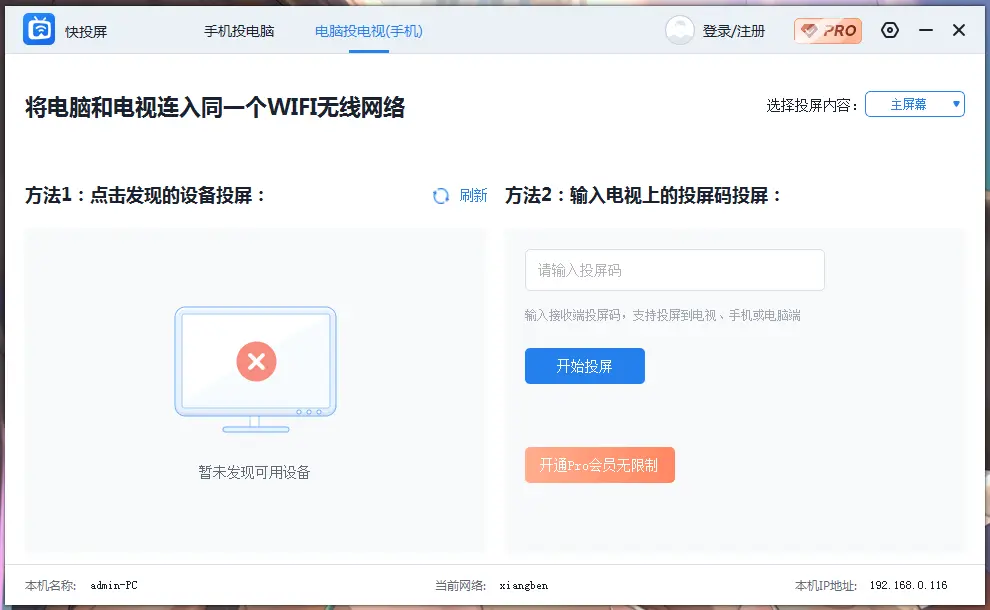Viewport: 990px width, 610px height.
Task: Click the heading 将电脑和电视连入同一个WIFI无线网络
Action: [x=215, y=107]
